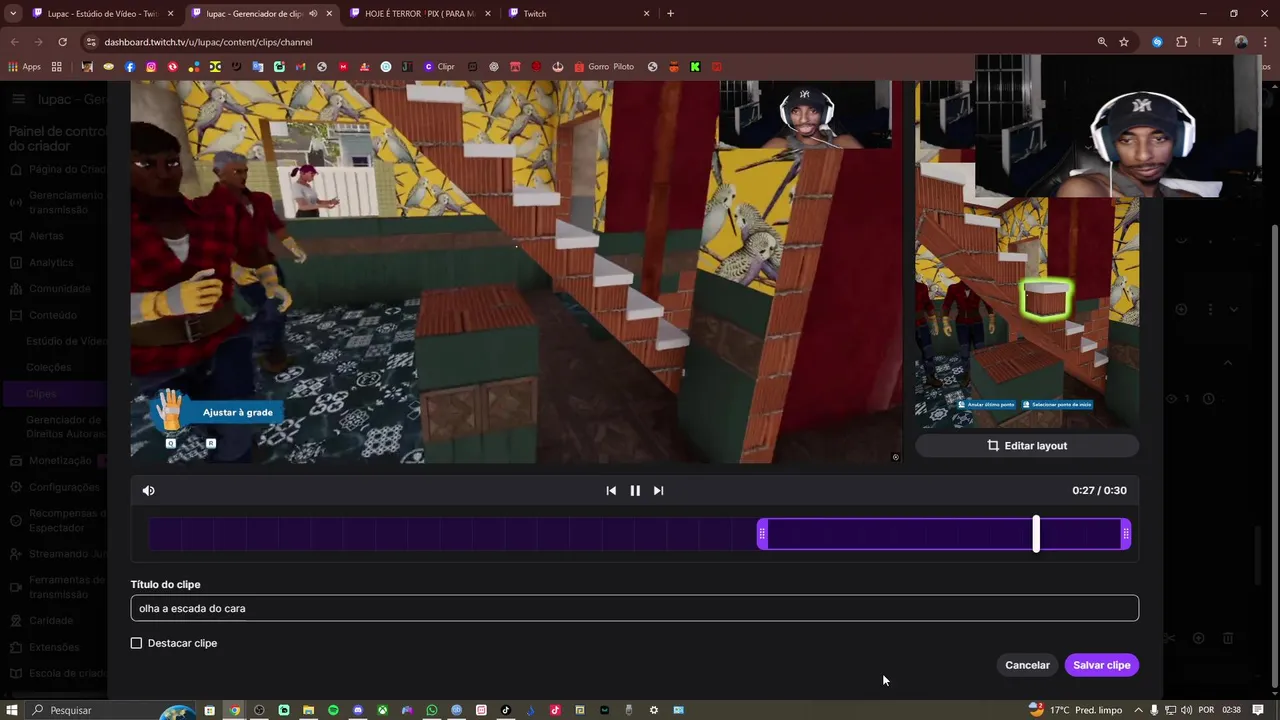Focus the Título do clipe text field
The image size is (1280, 720).
click(x=634, y=608)
